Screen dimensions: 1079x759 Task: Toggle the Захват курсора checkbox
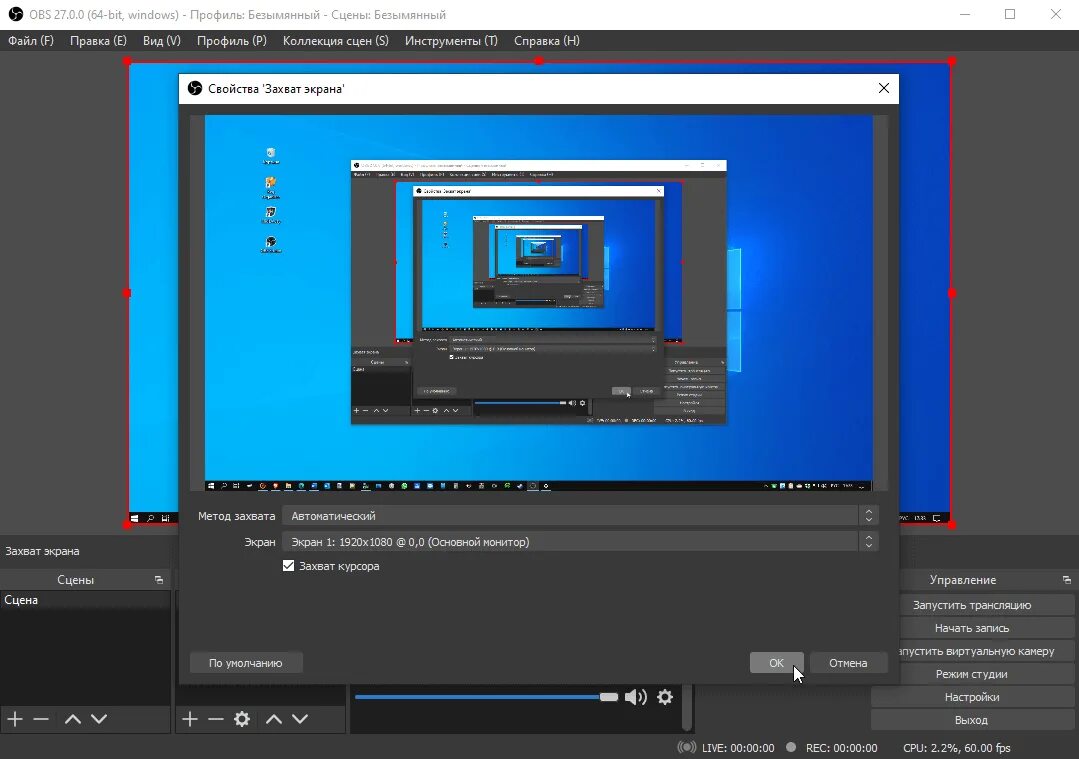tap(288, 566)
